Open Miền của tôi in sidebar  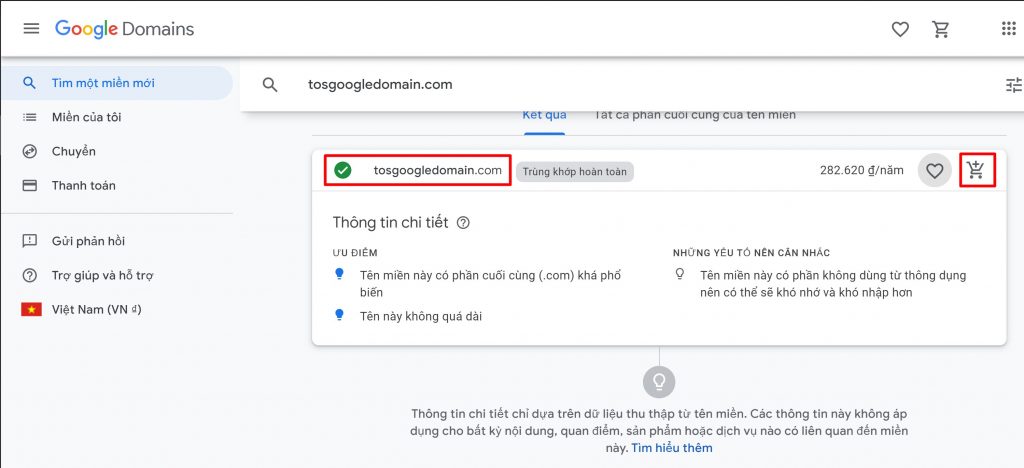click(87, 117)
